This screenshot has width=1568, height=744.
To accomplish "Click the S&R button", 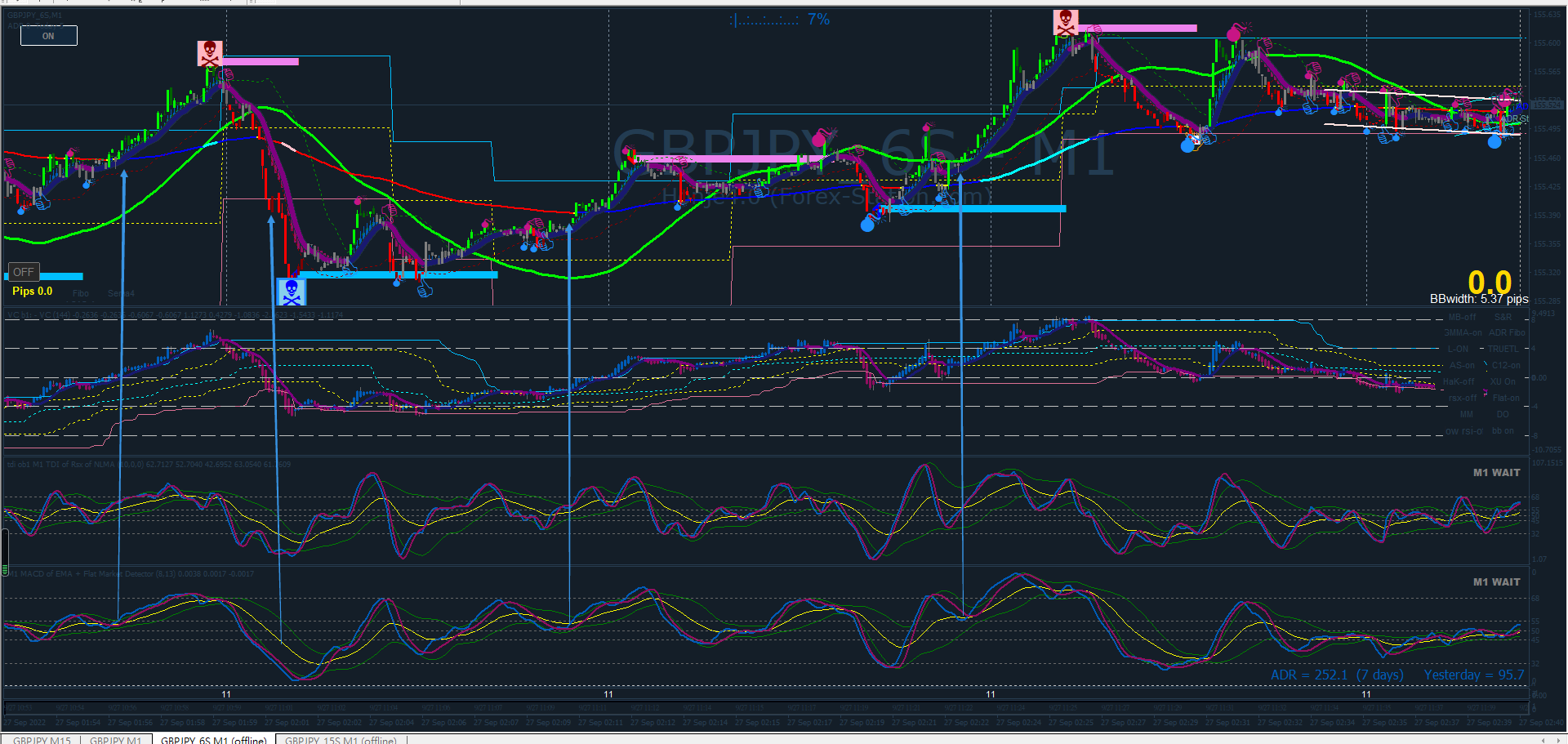I will click(x=1503, y=317).
